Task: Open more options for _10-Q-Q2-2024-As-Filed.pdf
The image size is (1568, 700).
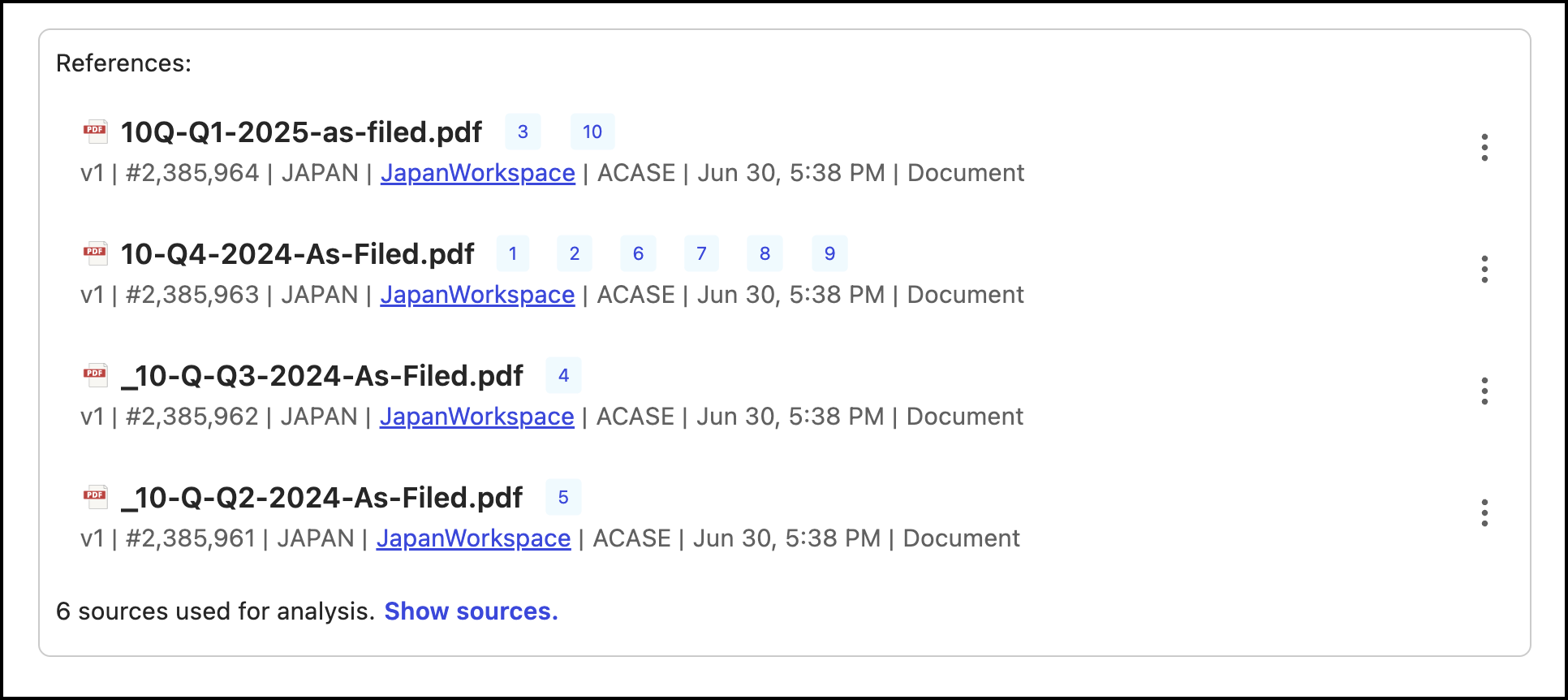Action: point(1484,513)
